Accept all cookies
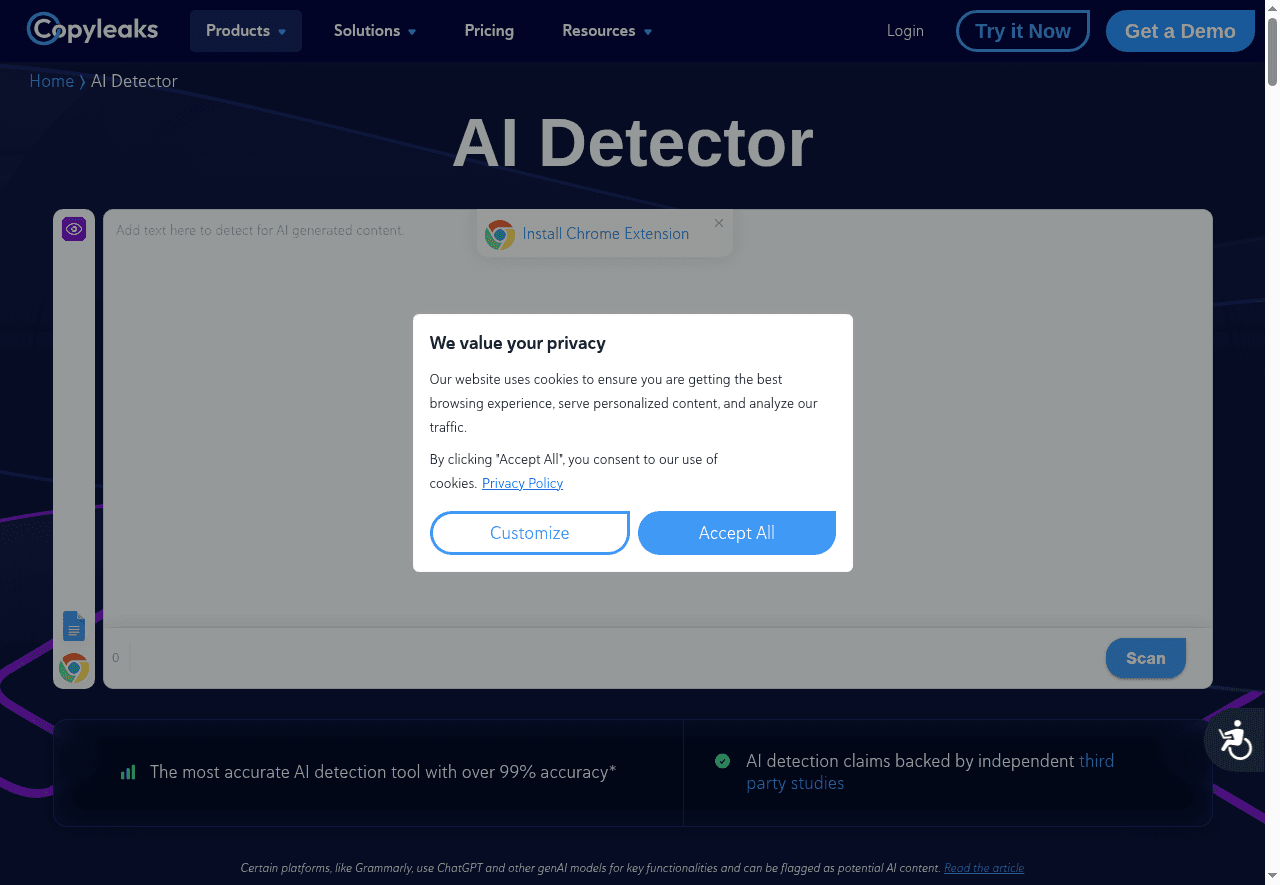The height and width of the screenshot is (885, 1280). 736,532
